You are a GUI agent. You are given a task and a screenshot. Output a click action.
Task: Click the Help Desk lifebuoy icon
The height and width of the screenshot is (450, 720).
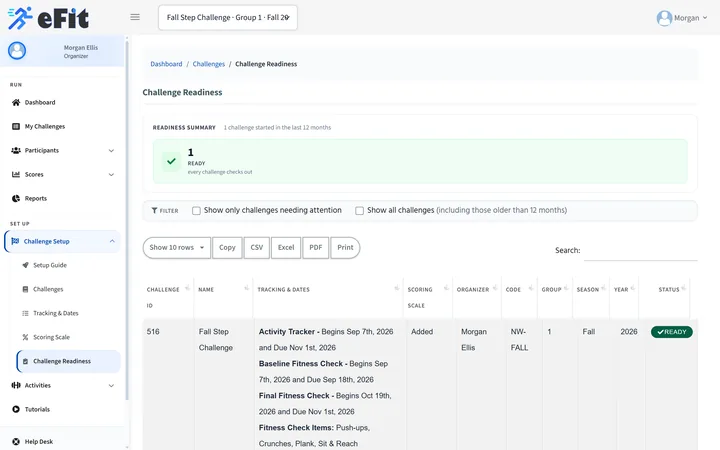(16, 442)
